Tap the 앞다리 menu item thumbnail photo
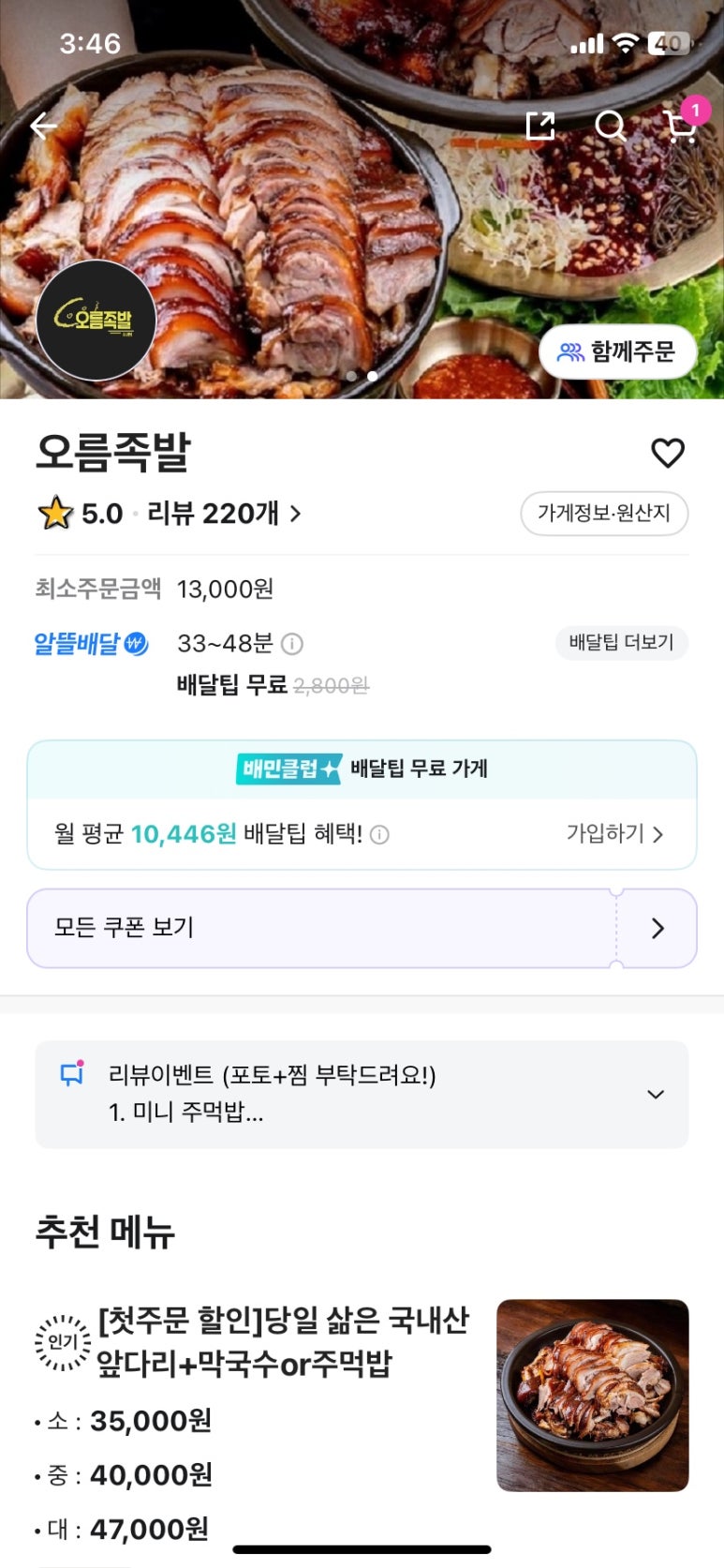 (x=592, y=1395)
